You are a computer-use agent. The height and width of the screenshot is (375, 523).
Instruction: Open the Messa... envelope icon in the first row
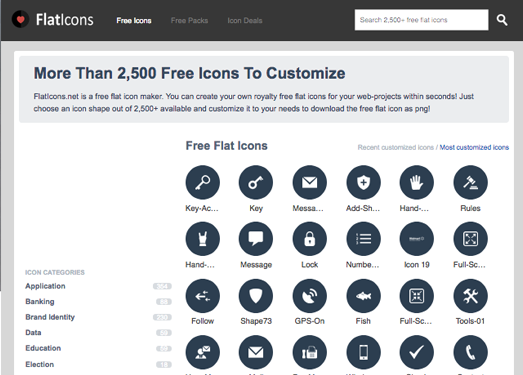(x=310, y=182)
